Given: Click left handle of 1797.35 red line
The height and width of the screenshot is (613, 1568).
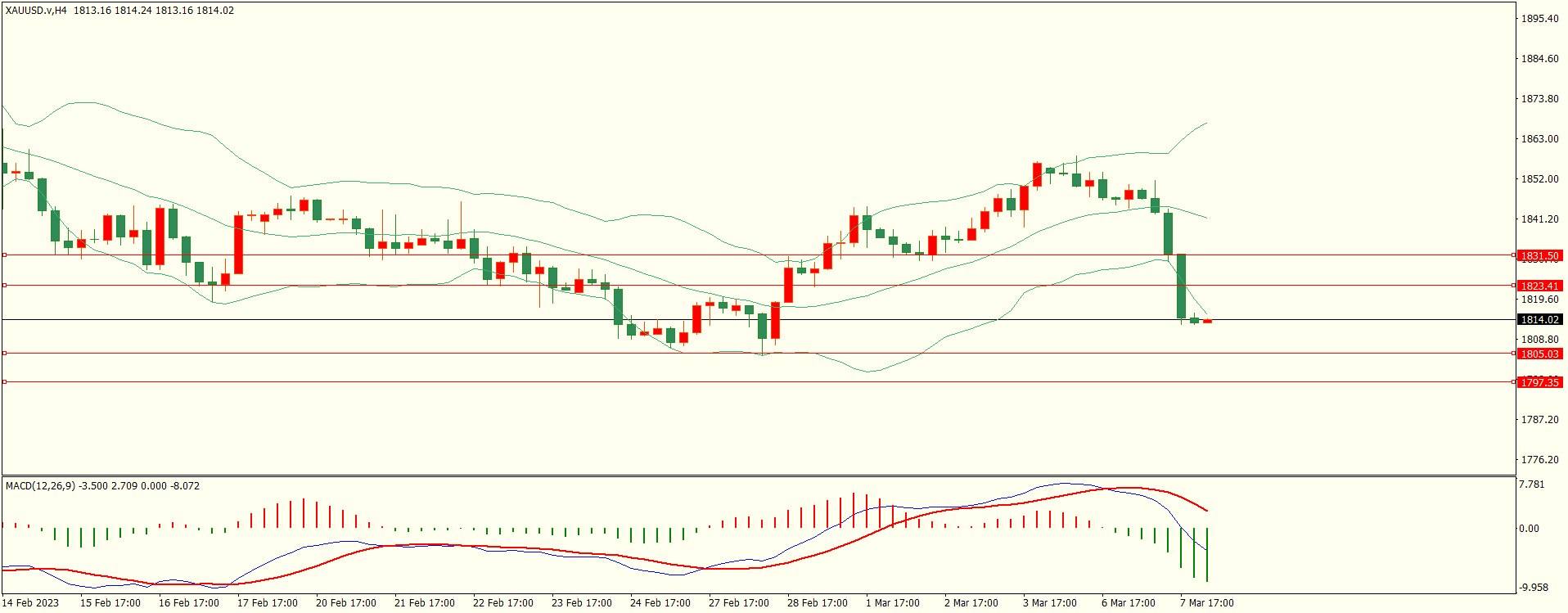Looking at the screenshot, I should 4,382.
